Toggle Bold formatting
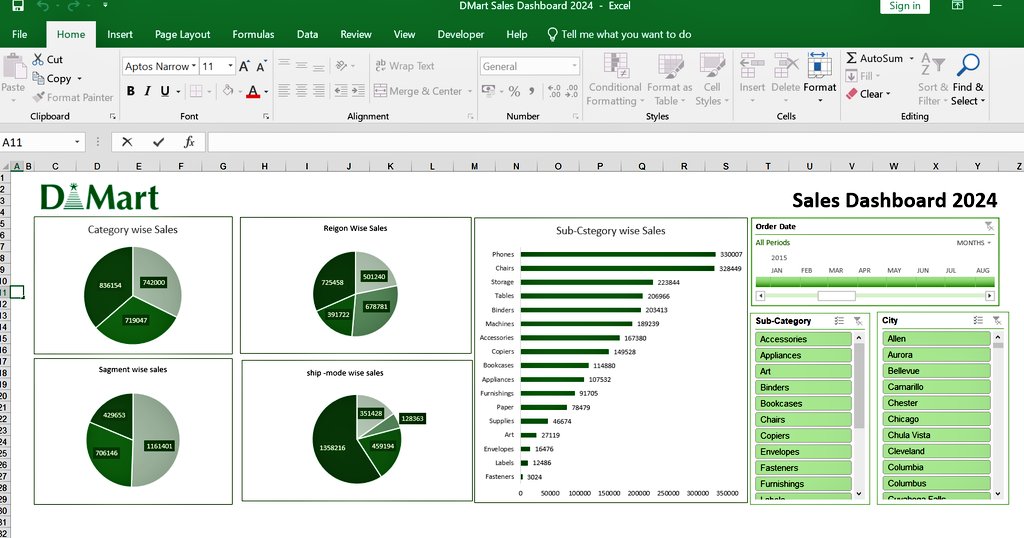This screenshot has width=1024, height=538. point(131,91)
